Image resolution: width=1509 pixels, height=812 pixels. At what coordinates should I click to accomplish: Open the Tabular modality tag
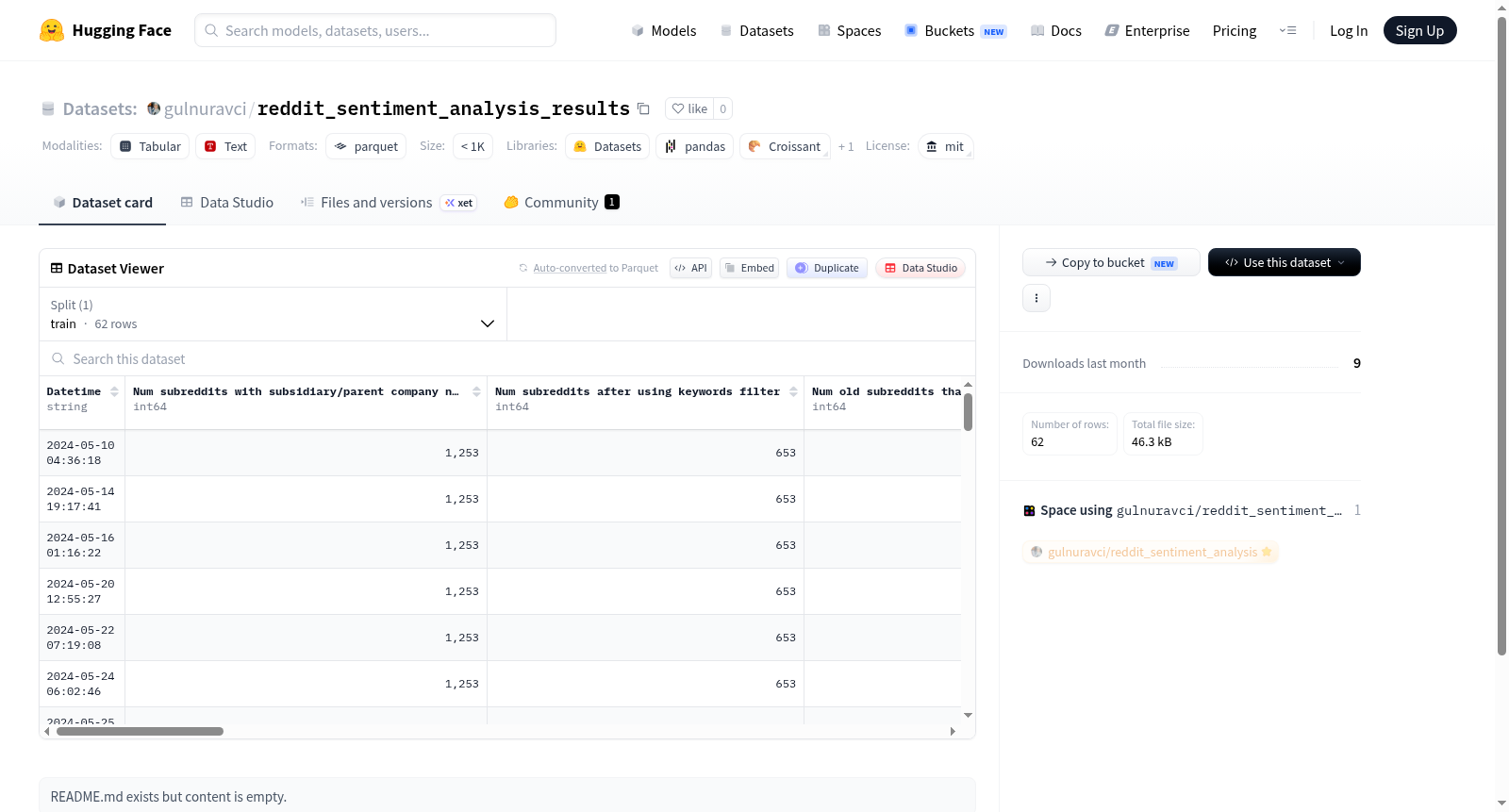point(150,146)
